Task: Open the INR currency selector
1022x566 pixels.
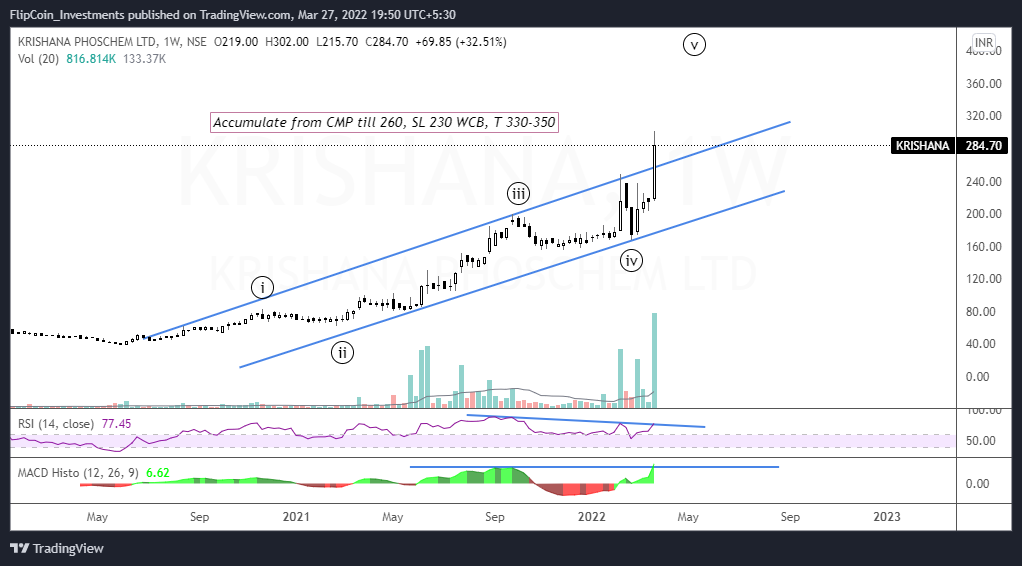Action: [984, 43]
